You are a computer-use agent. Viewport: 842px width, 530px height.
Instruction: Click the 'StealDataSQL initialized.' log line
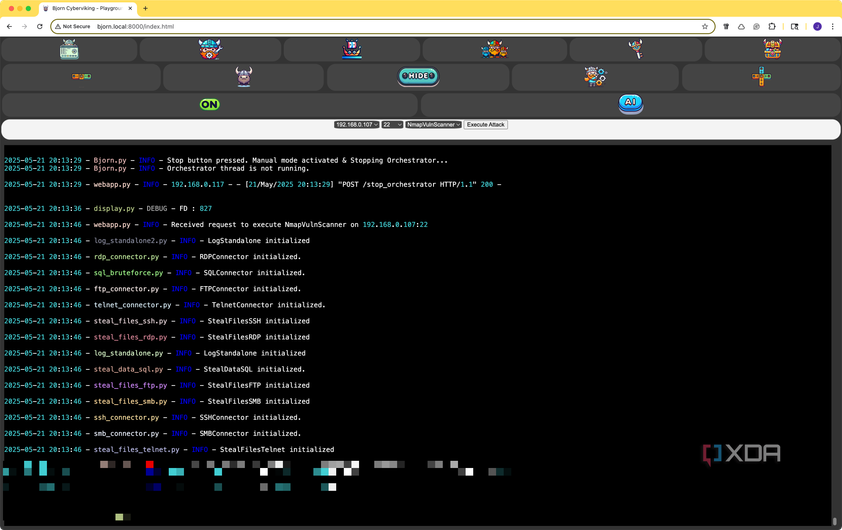click(x=155, y=369)
